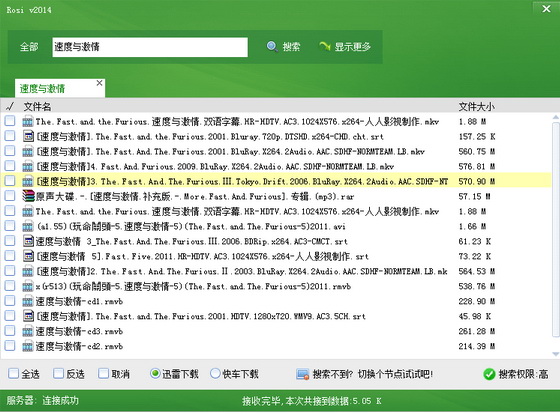
Task: Click subtitle file icon of 157.25 K row
Action: 28,136
